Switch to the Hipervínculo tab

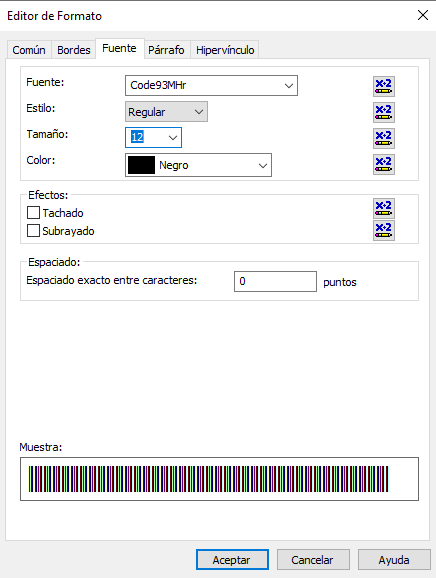point(225,50)
